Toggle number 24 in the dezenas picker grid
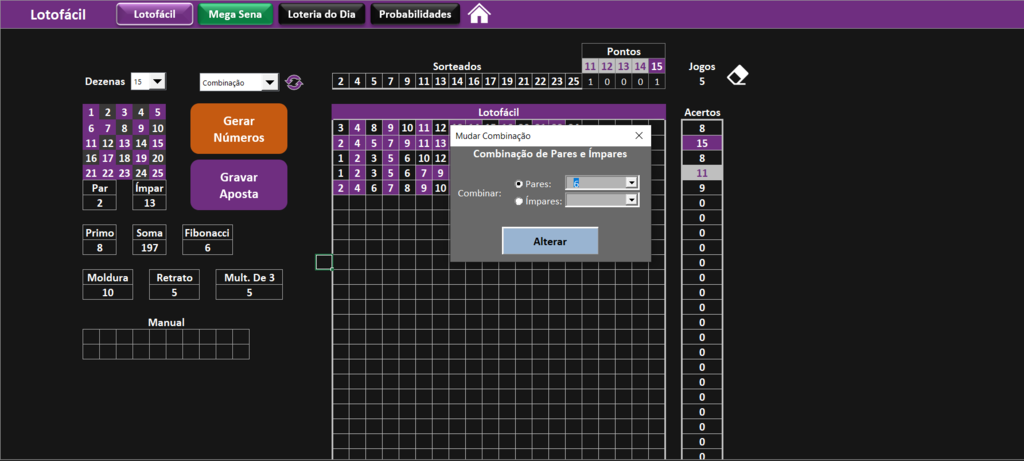Image resolution: width=1024 pixels, height=461 pixels. click(141, 173)
